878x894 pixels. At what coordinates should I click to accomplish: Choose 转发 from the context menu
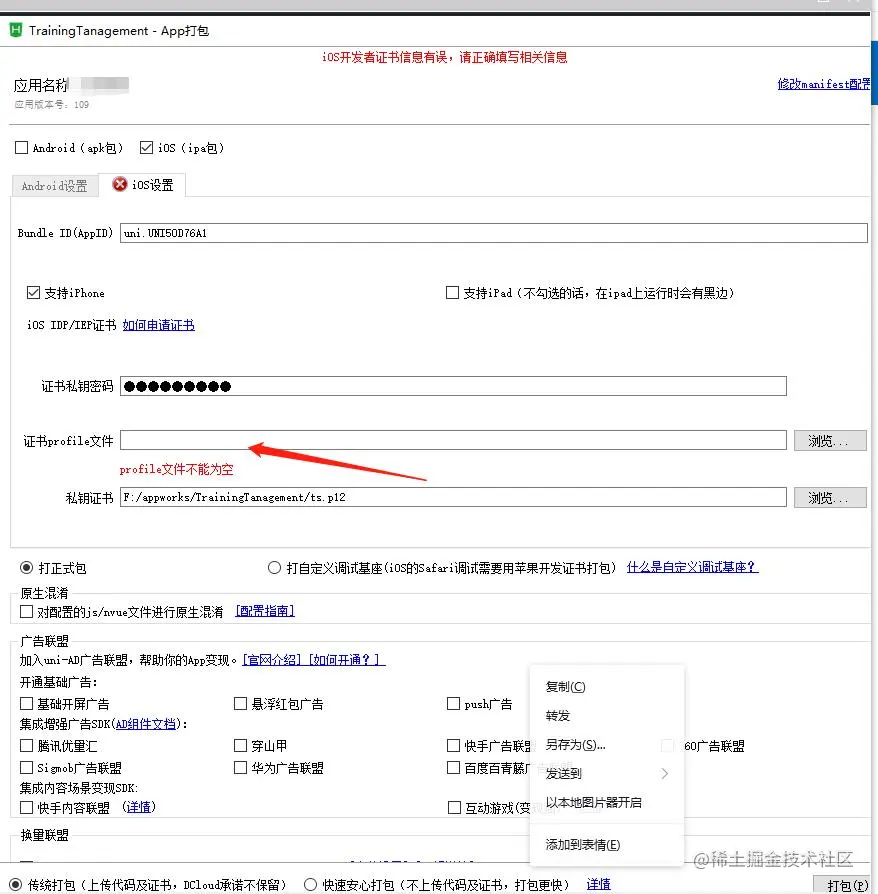tap(607, 716)
